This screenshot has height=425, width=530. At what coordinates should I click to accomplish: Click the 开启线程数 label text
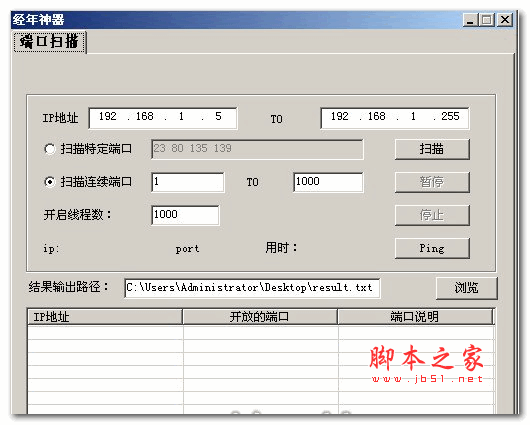point(77,215)
